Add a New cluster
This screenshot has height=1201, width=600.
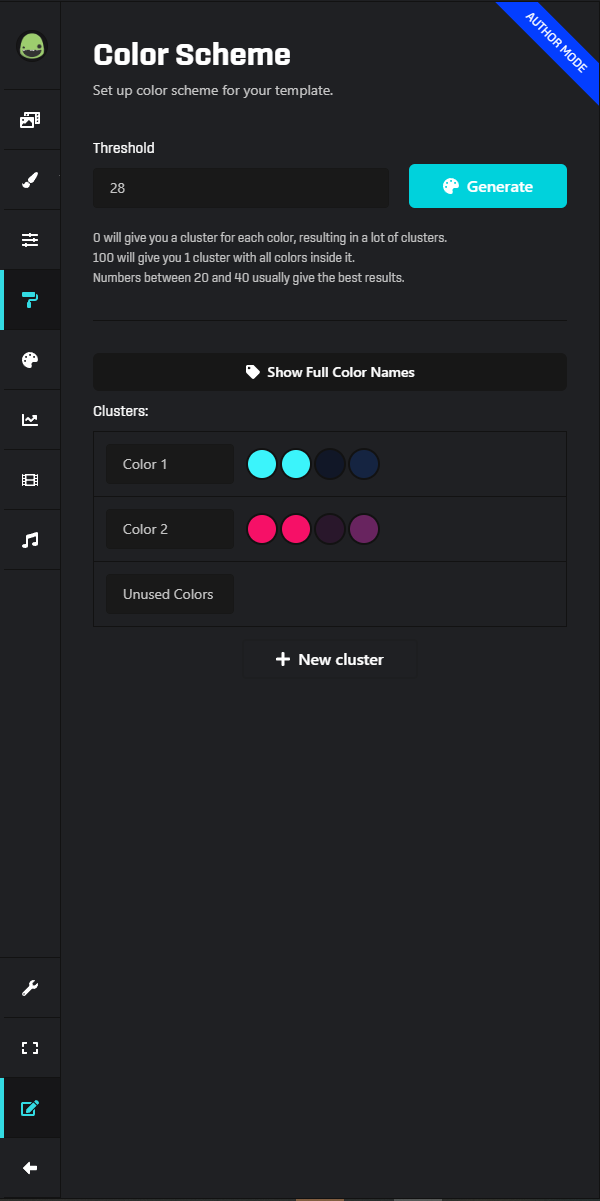tap(330, 660)
